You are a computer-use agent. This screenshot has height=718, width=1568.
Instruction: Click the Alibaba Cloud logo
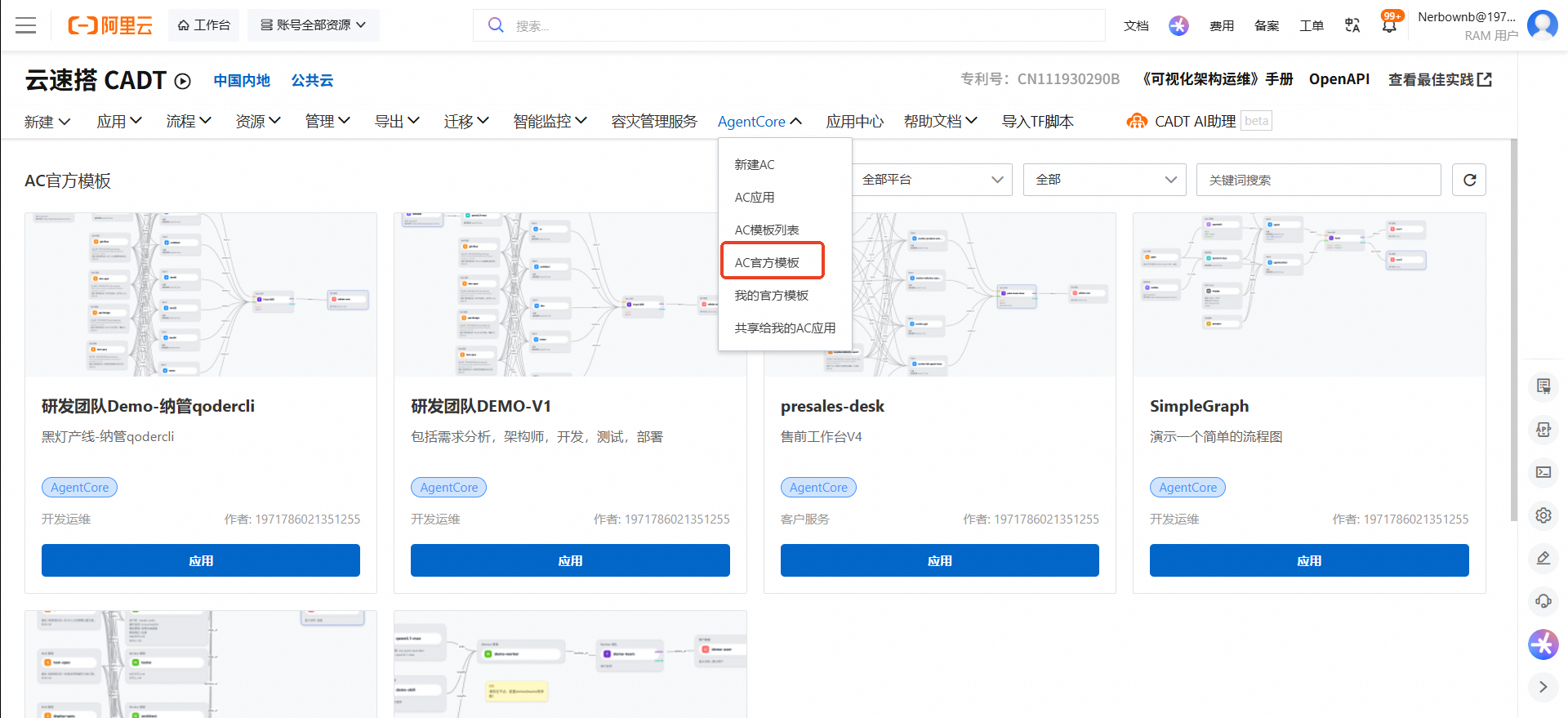pos(110,25)
